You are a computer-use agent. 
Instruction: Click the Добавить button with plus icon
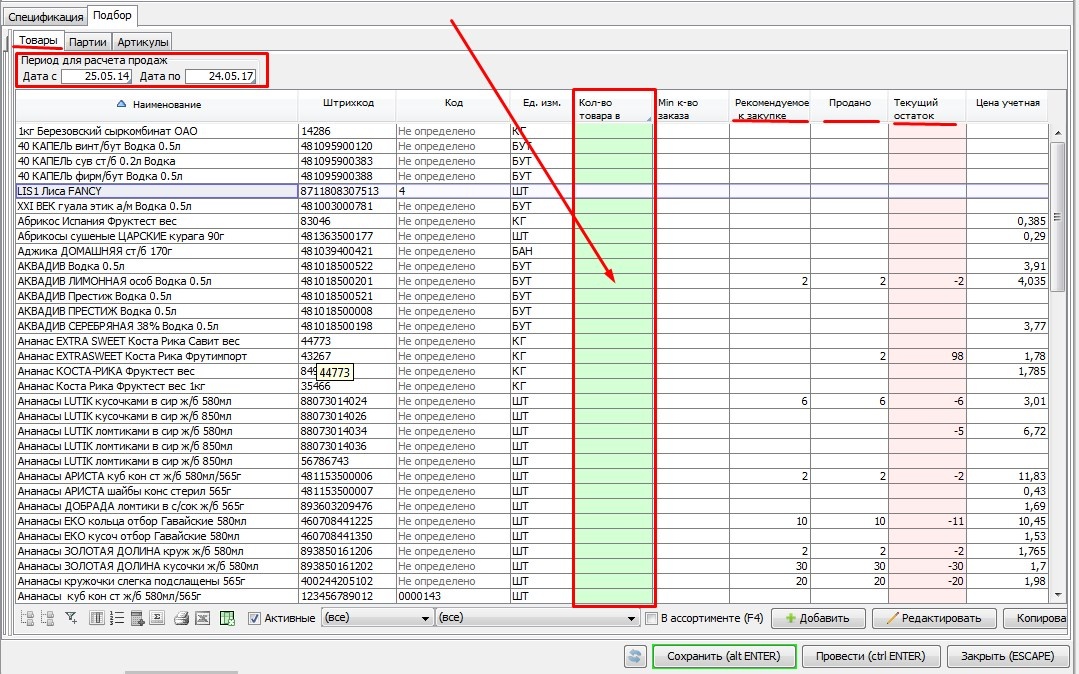coord(817,618)
